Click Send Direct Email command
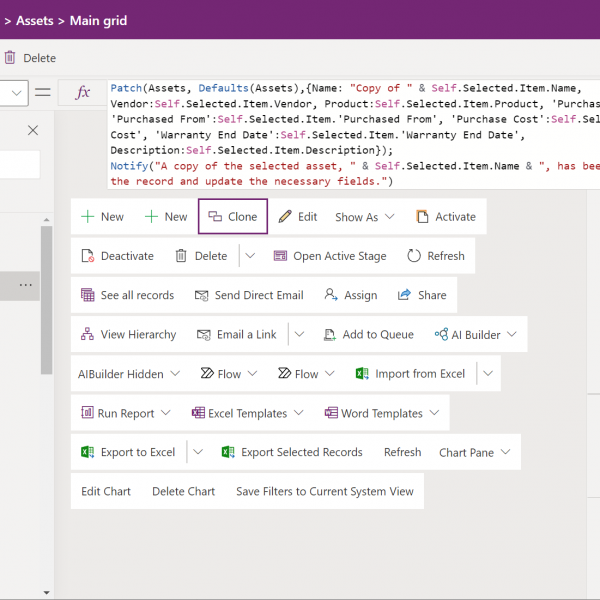The height and width of the screenshot is (600, 600). pyautogui.click(x=249, y=295)
